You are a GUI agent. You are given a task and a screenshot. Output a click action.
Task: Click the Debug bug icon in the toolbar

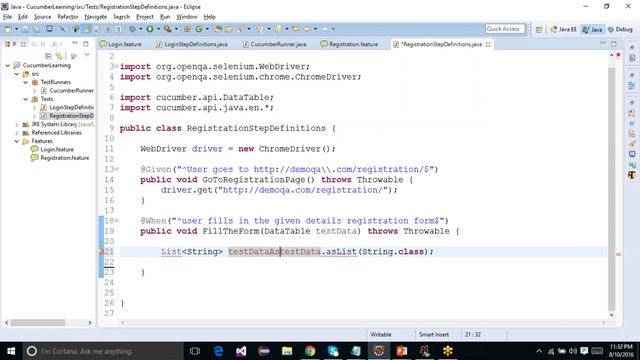(132, 29)
